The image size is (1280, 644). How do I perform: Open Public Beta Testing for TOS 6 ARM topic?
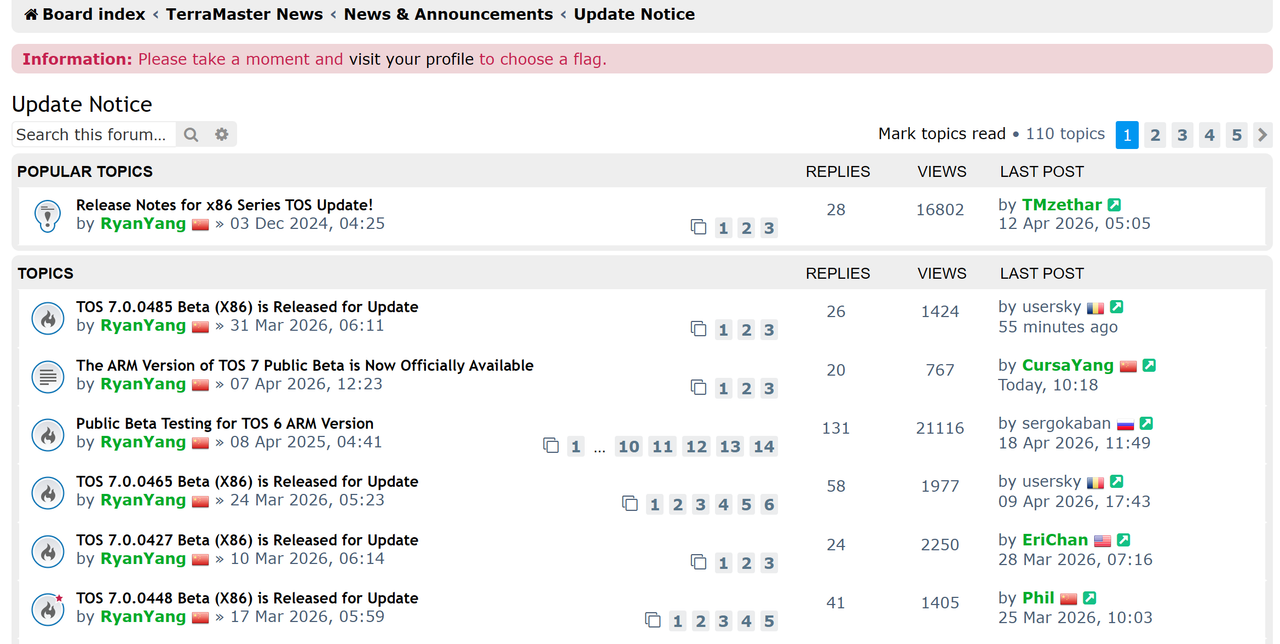pyautogui.click(x=225, y=423)
